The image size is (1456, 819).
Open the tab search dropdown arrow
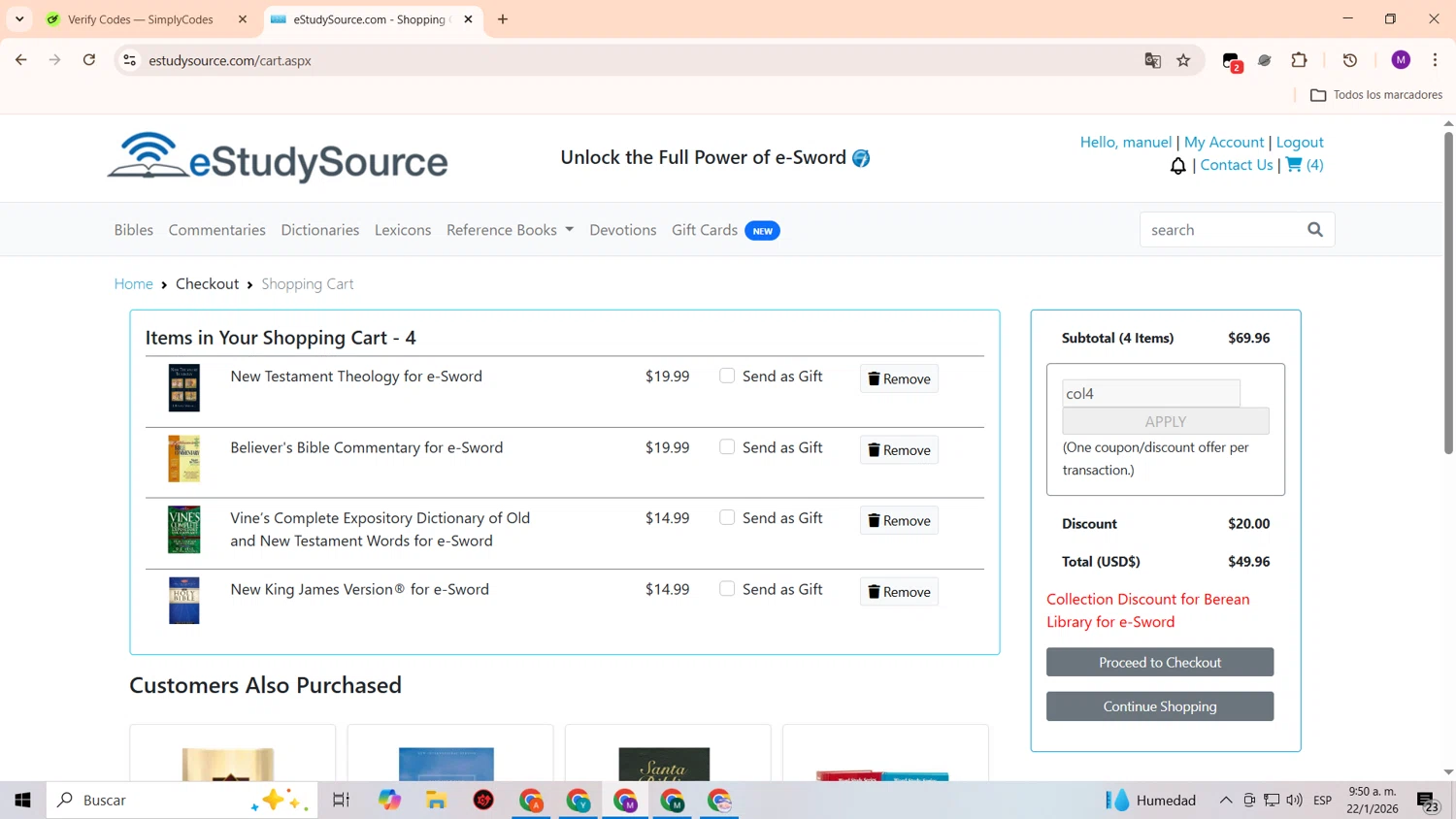pos(19,19)
